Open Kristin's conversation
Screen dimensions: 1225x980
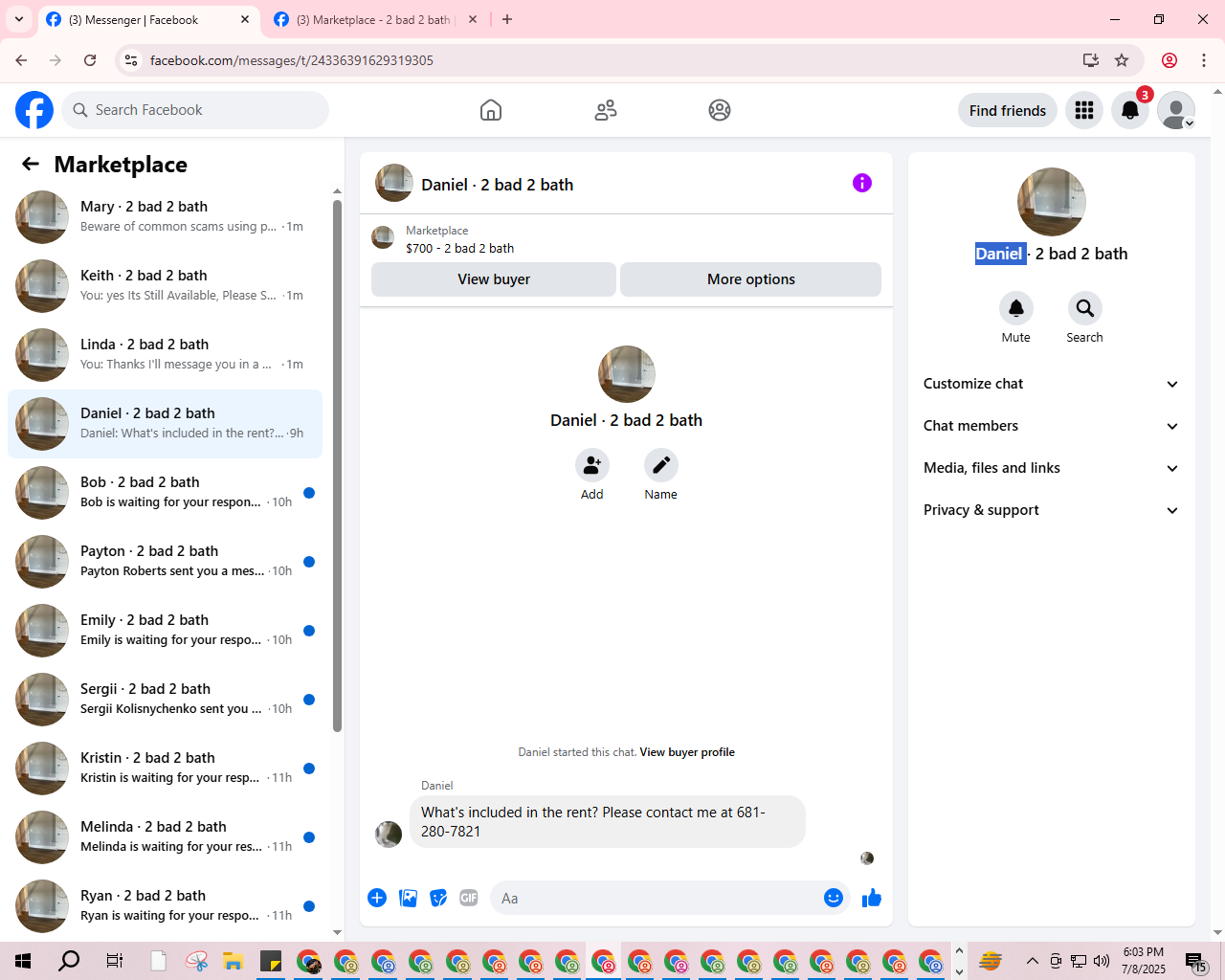165,768
